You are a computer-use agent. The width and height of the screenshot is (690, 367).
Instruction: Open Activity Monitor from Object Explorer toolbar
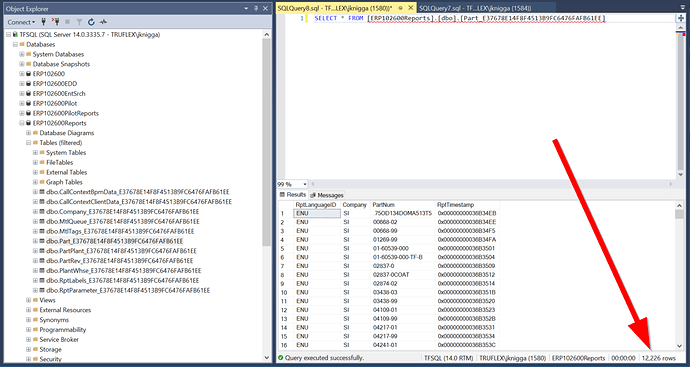point(103,22)
